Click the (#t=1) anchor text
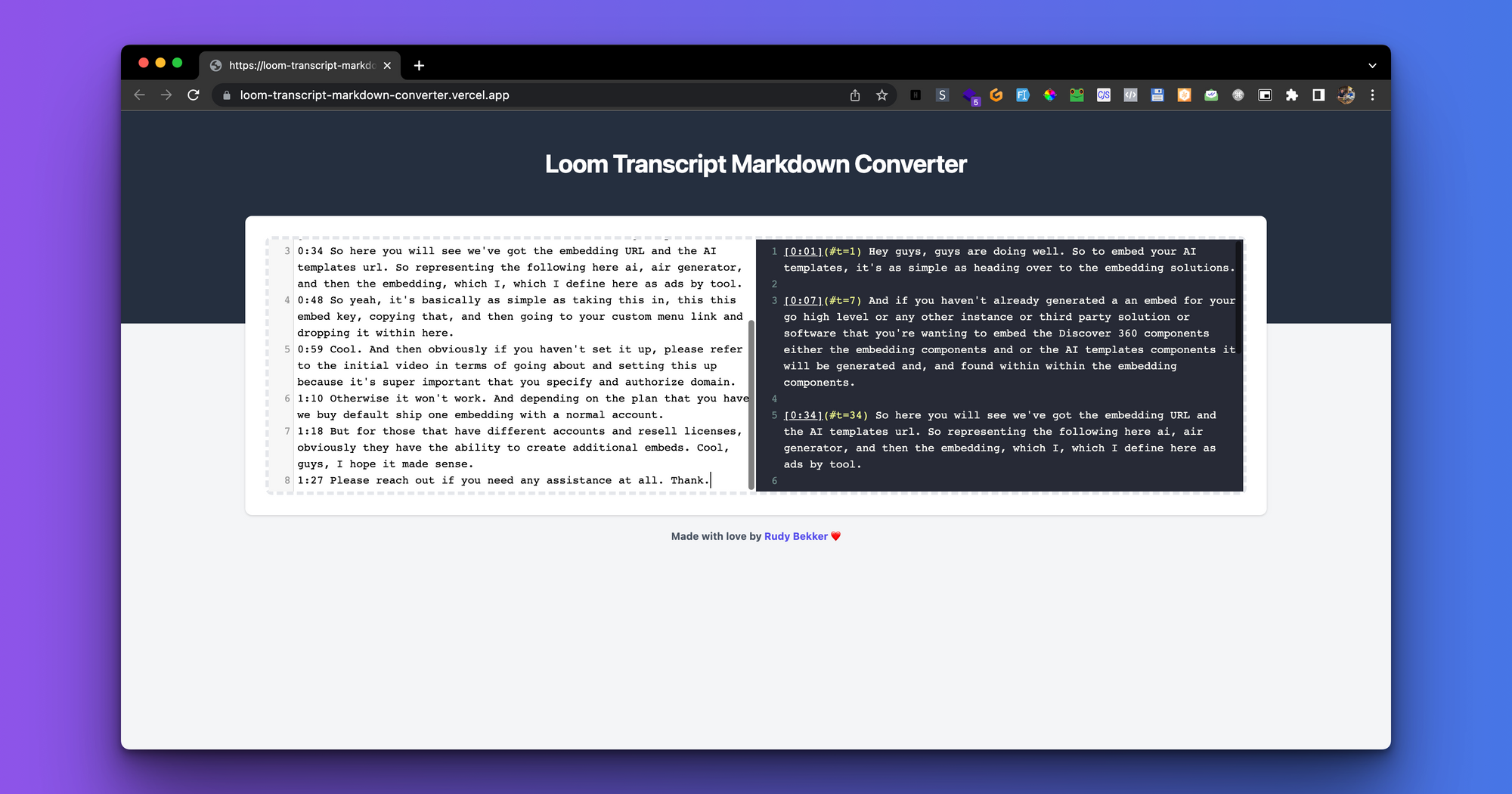Viewport: 1512px width, 794px height. click(x=842, y=252)
